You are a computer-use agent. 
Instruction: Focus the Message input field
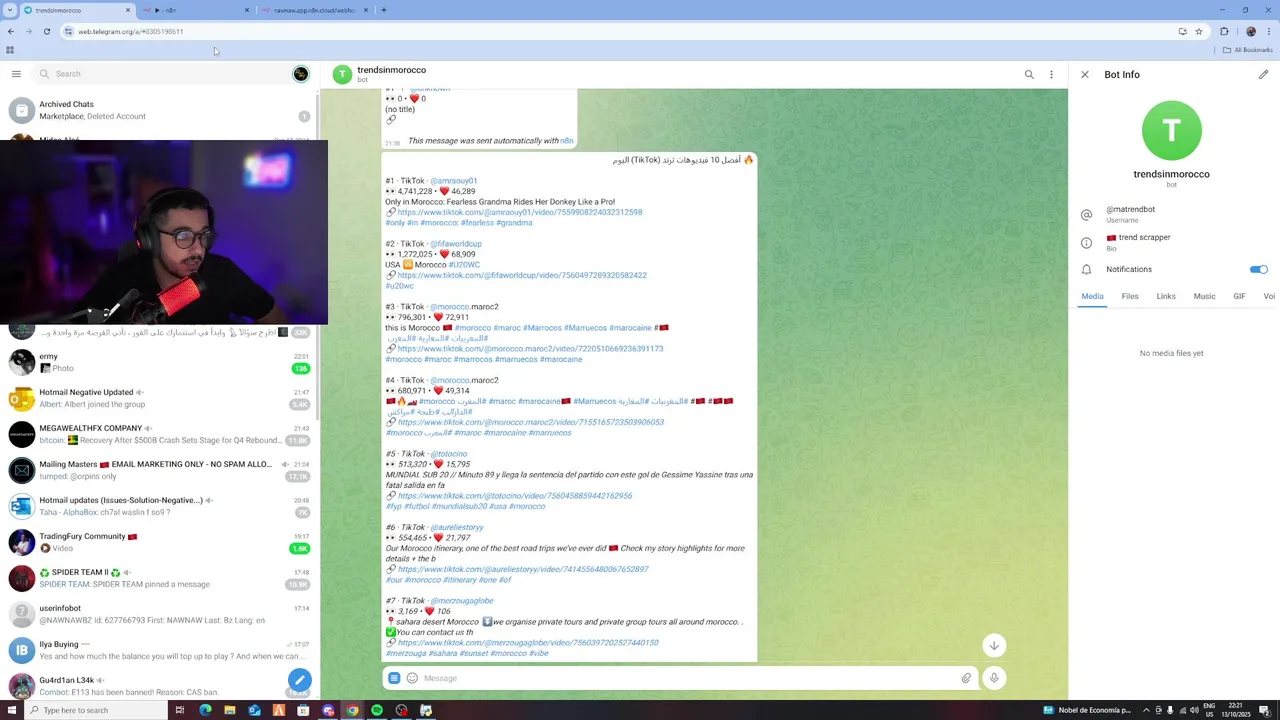tap(688, 678)
